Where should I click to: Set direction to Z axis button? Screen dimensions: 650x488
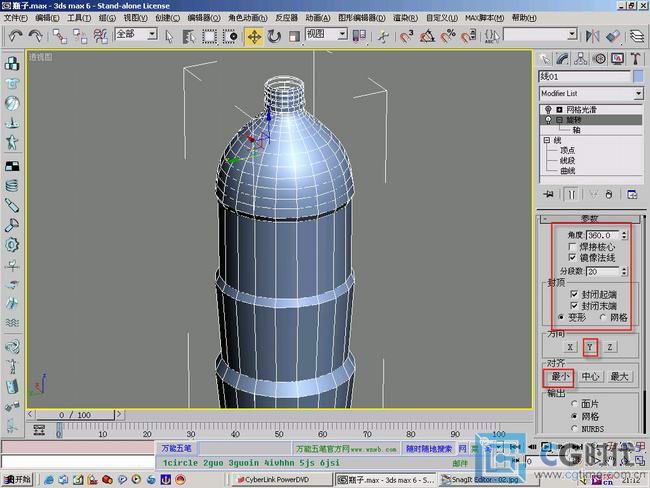click(609, 347)
